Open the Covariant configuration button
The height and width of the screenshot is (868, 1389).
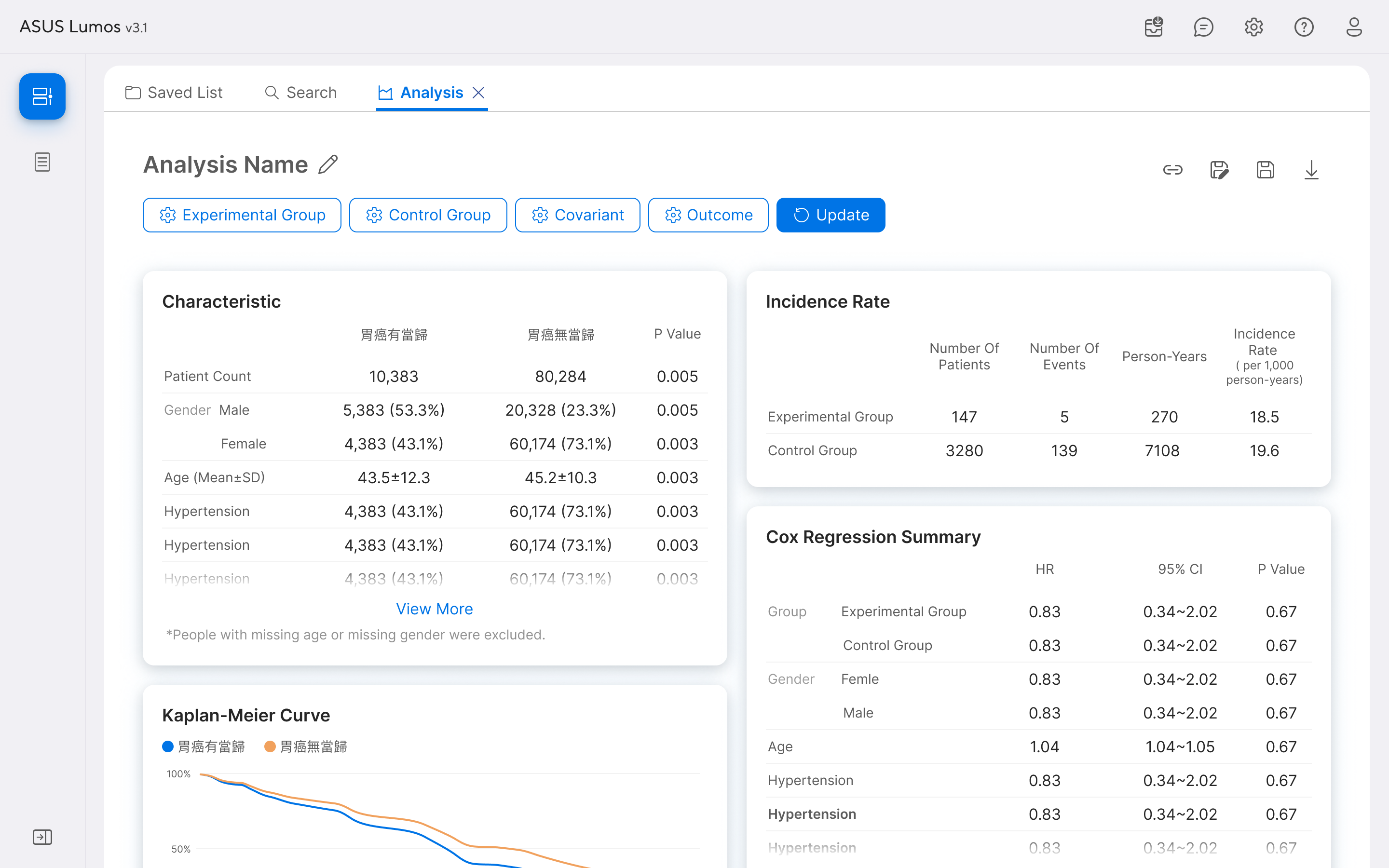(x=577, y=215)
